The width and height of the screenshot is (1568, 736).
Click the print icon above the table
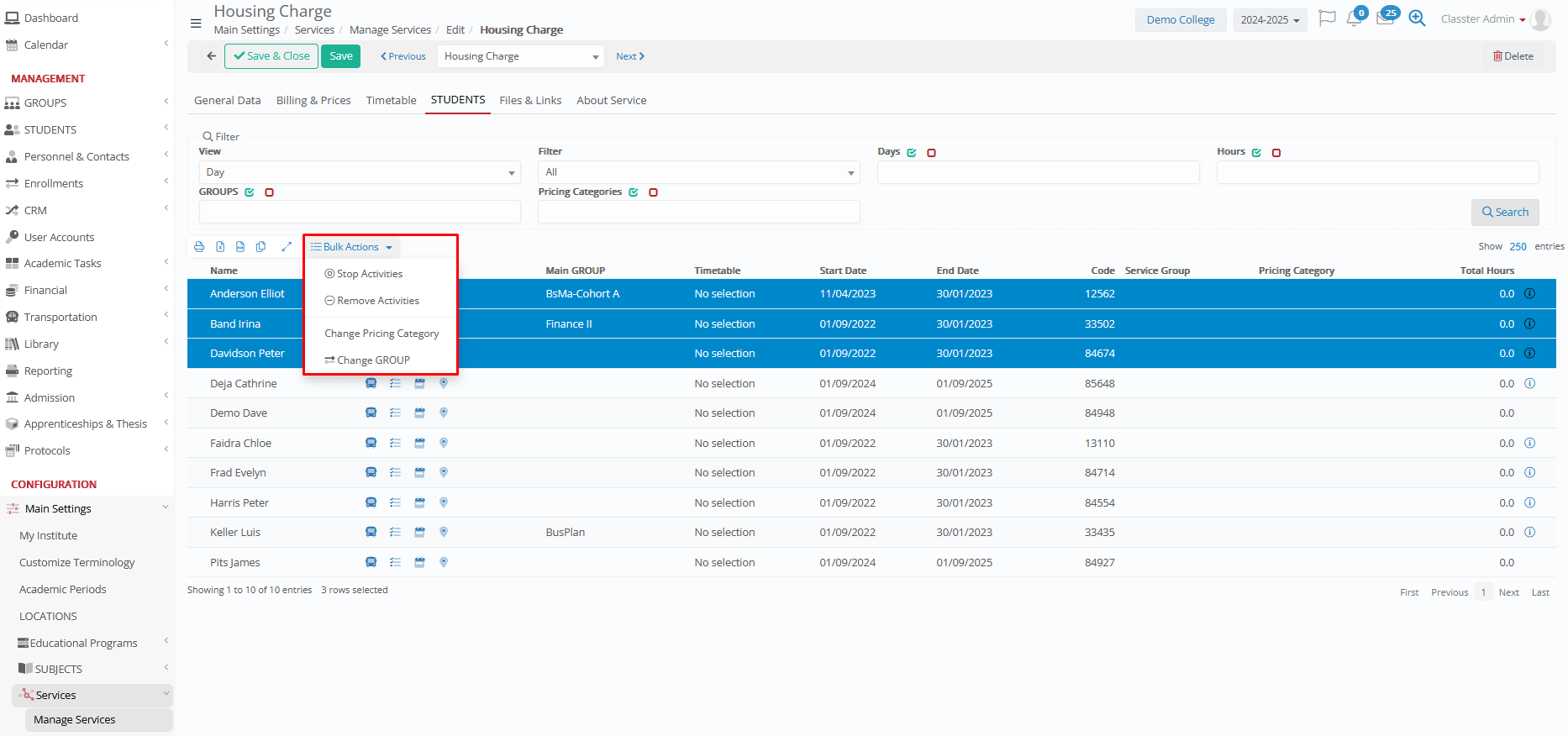(x=199, y=247)
